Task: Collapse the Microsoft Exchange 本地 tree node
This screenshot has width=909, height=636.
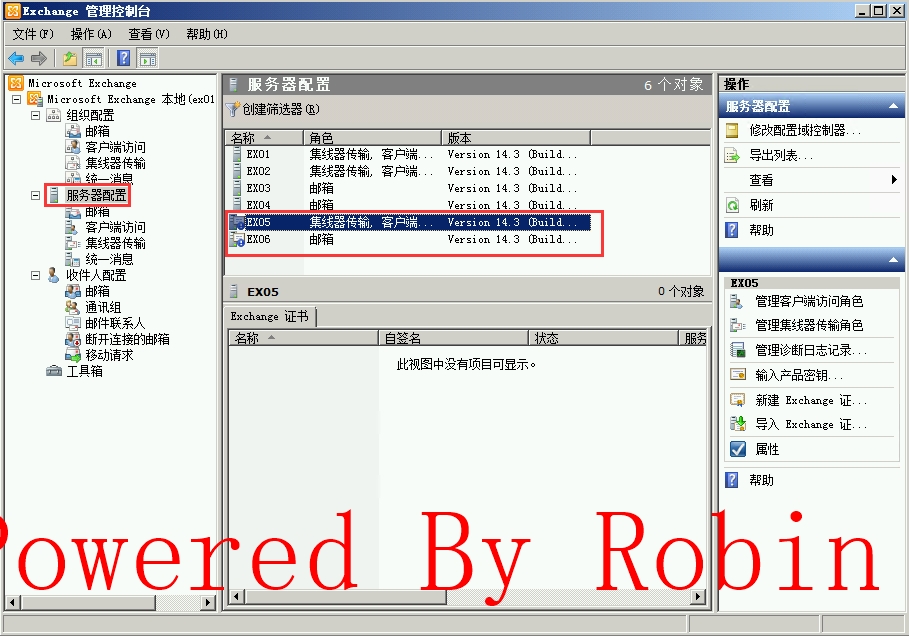Action: (17, 100)
